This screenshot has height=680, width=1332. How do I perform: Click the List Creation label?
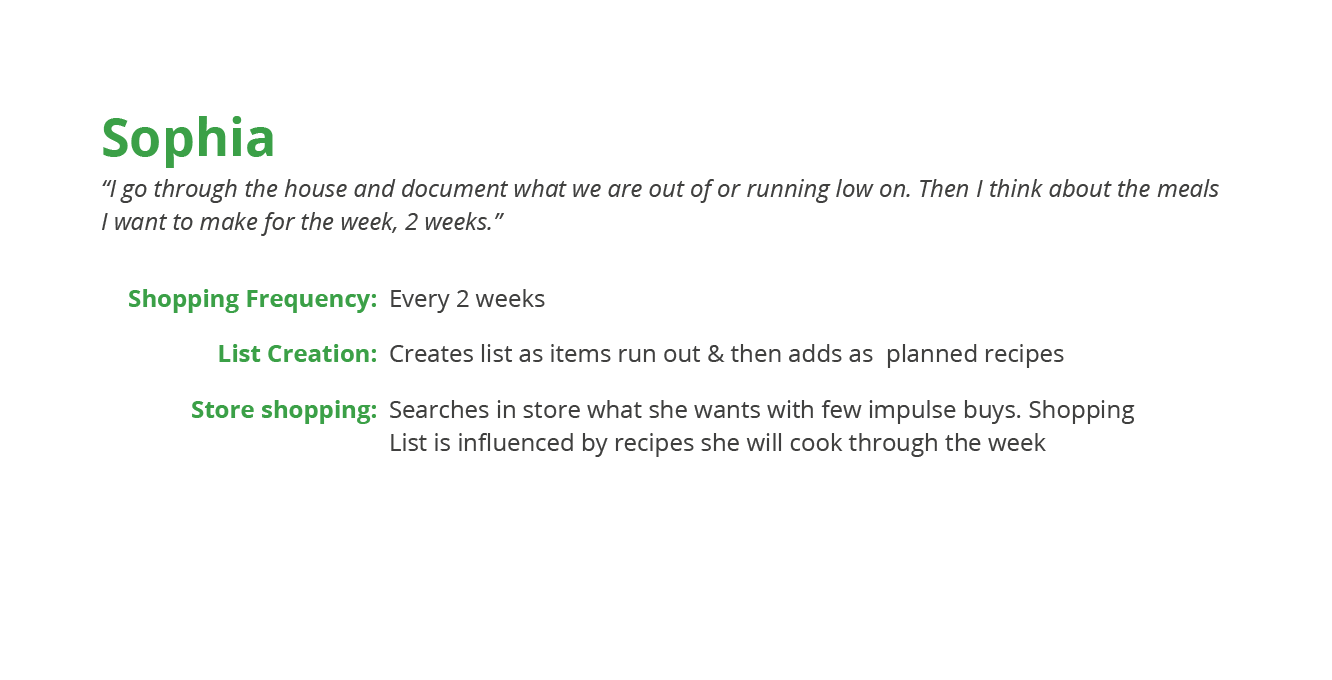click(297, 354)
